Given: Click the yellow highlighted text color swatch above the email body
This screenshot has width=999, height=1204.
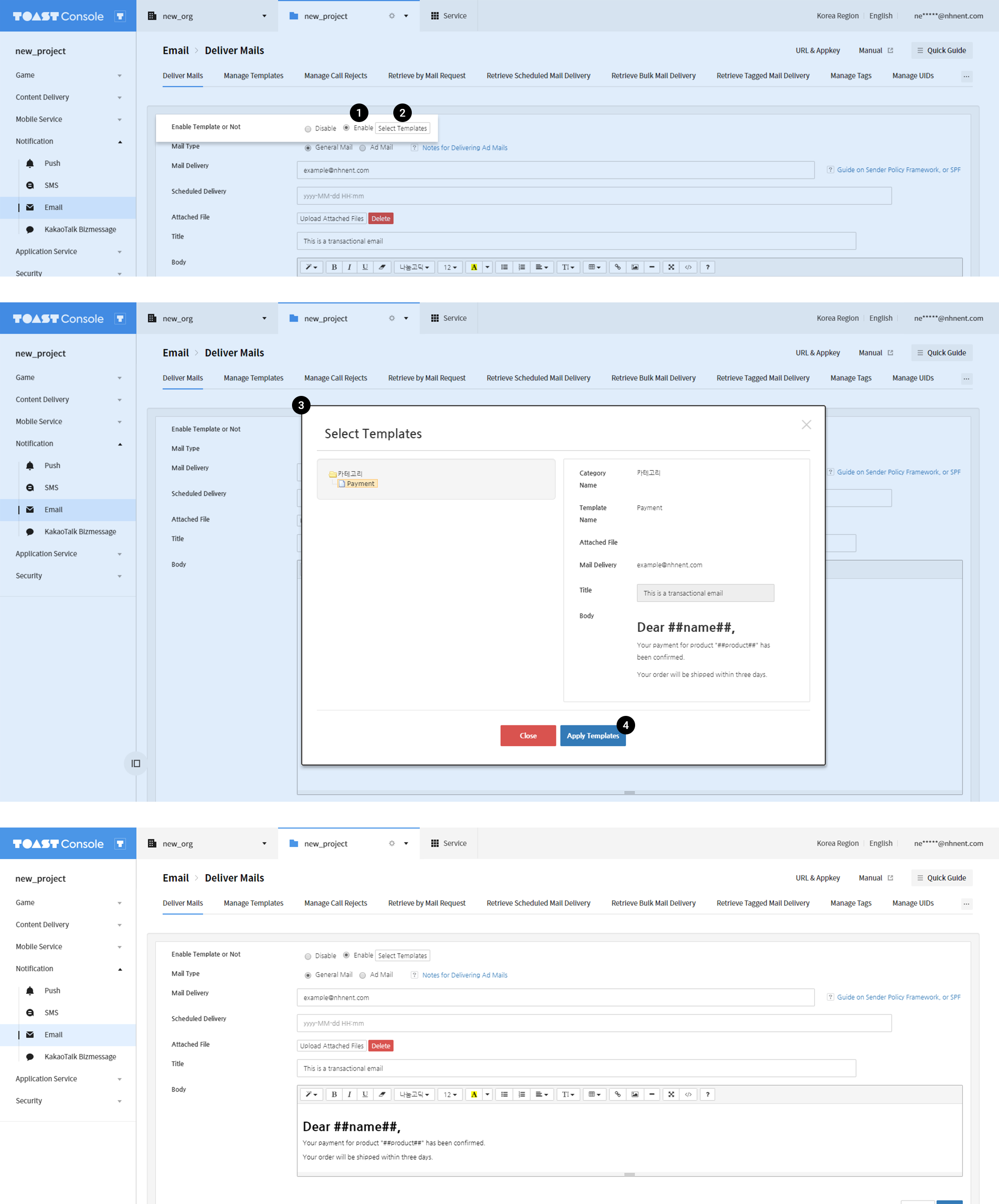Looking at the screenshot, I should coord(474,1094).
